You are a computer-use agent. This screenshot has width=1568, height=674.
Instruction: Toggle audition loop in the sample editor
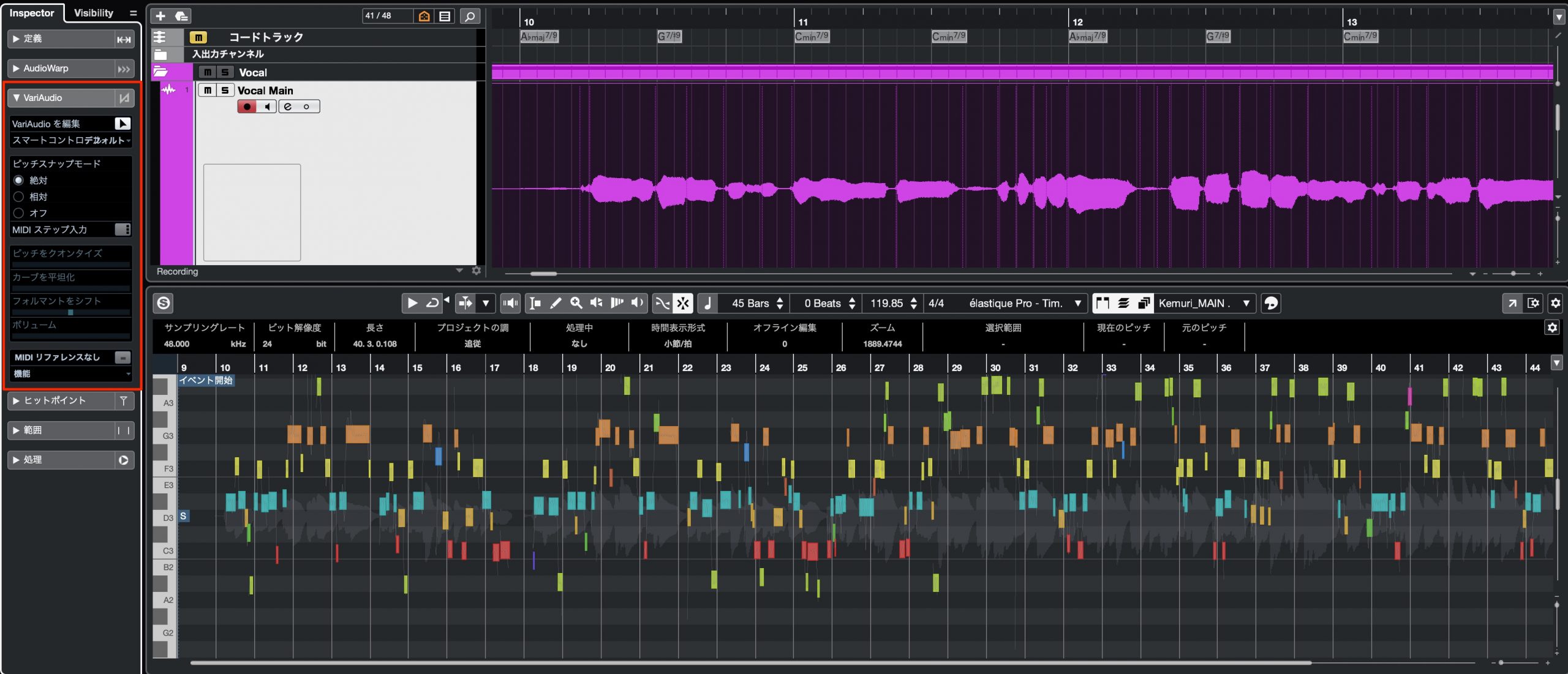[432, 303]
